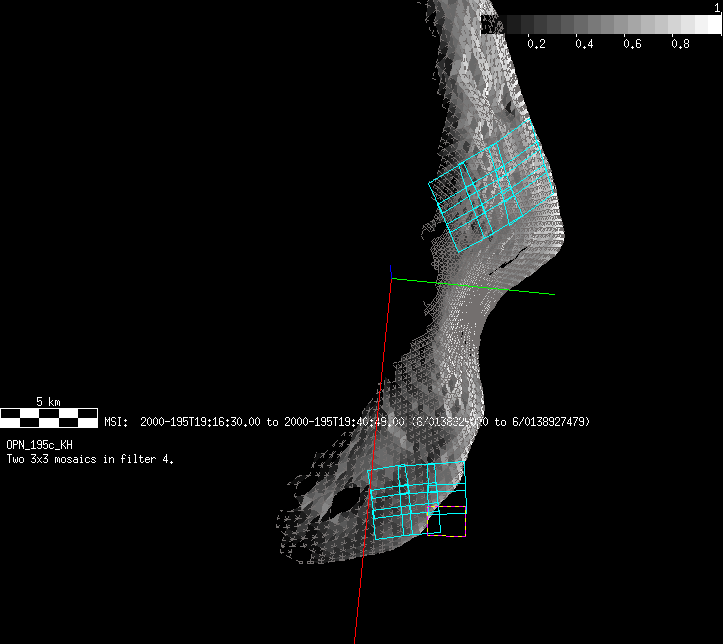Click the "Two 3x3 mosaics in filter 4." description
The image size is (723, 644).
pyautogui.click(x=90, y=459)
